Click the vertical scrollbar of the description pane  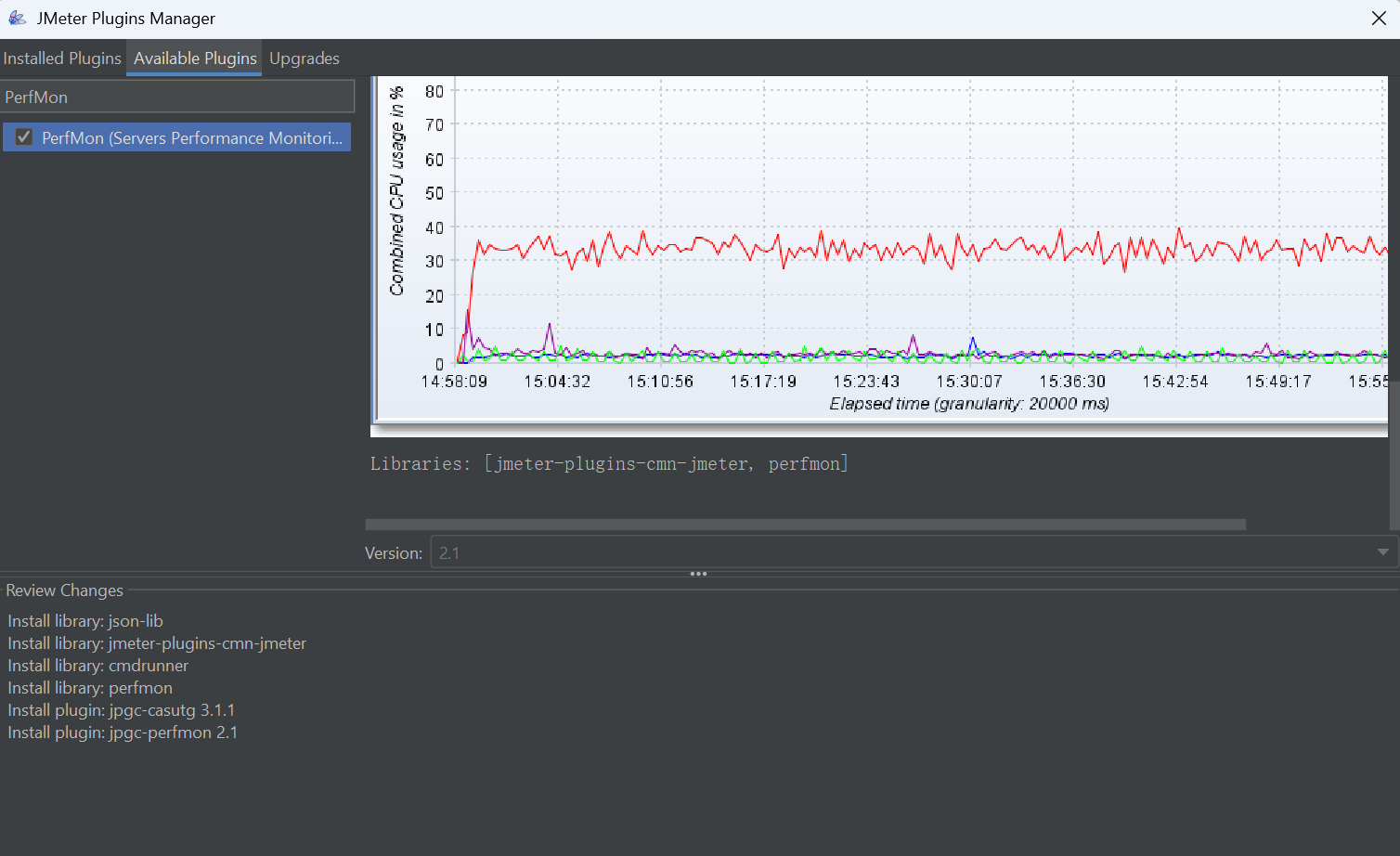pos(1394,455)
